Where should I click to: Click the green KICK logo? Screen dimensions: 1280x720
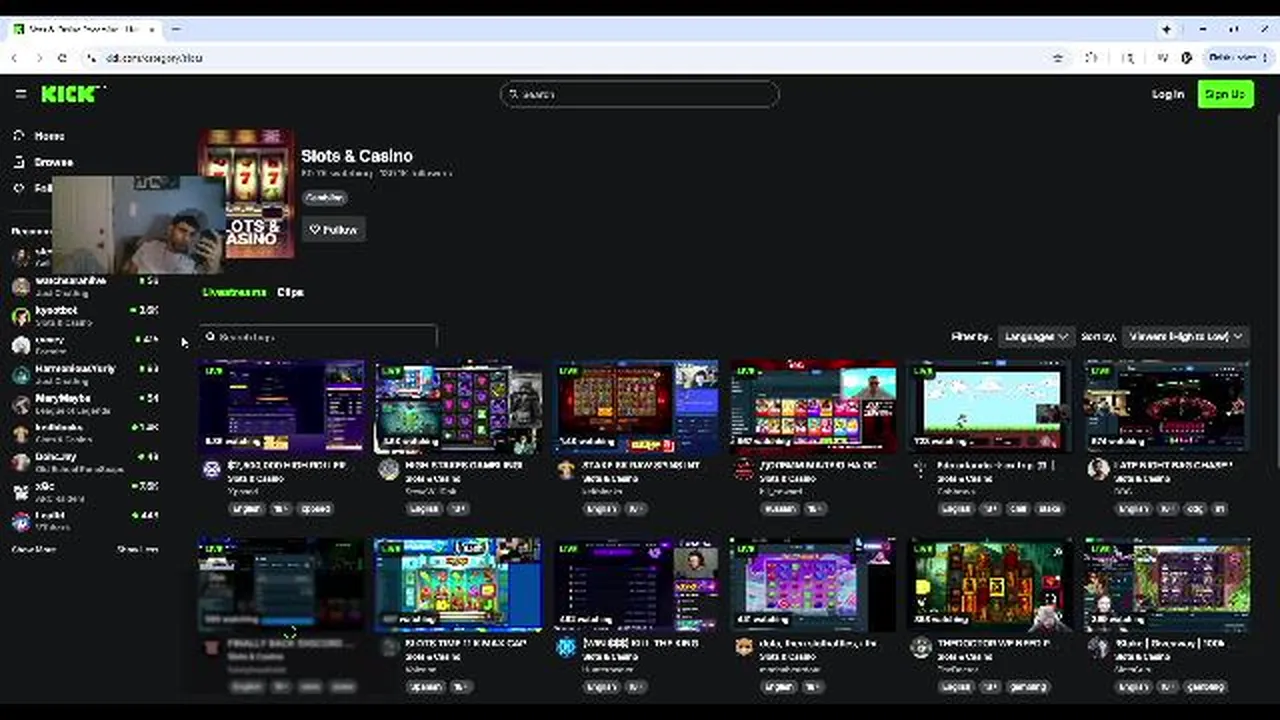[x=70, y=94]
